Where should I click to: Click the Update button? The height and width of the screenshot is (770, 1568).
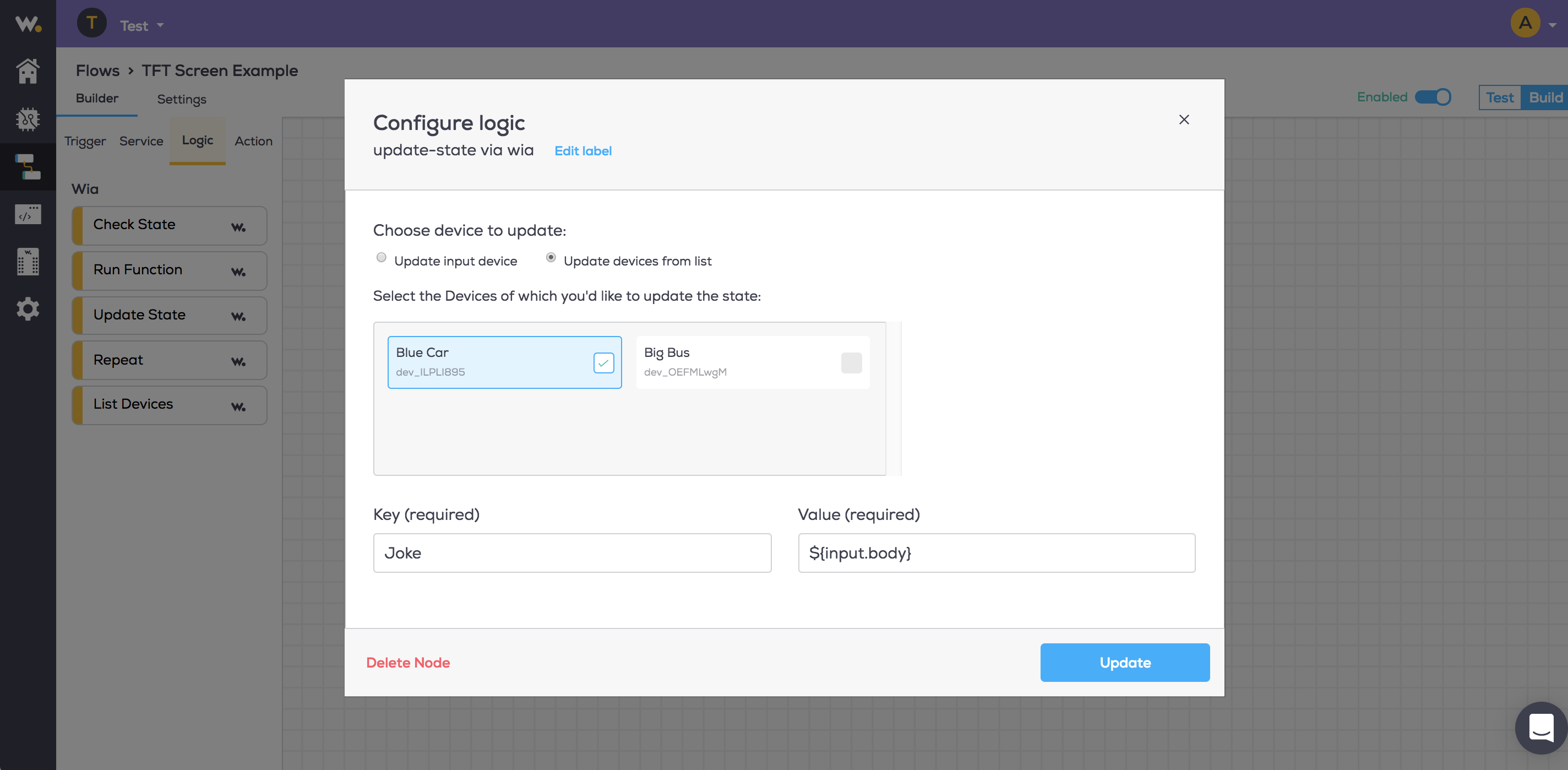1124,662
